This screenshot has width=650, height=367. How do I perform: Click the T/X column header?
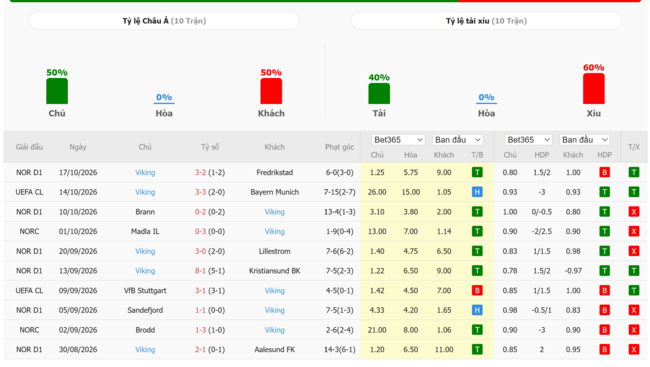coord(634,147)
